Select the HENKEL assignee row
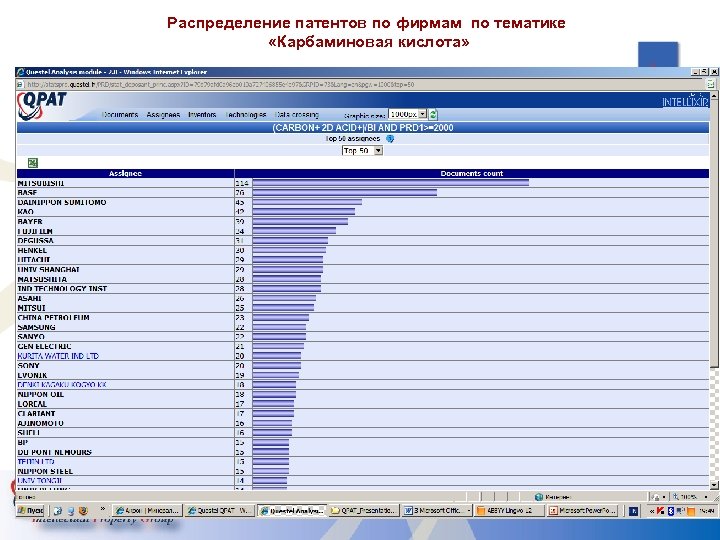 [x=363, y=250]
